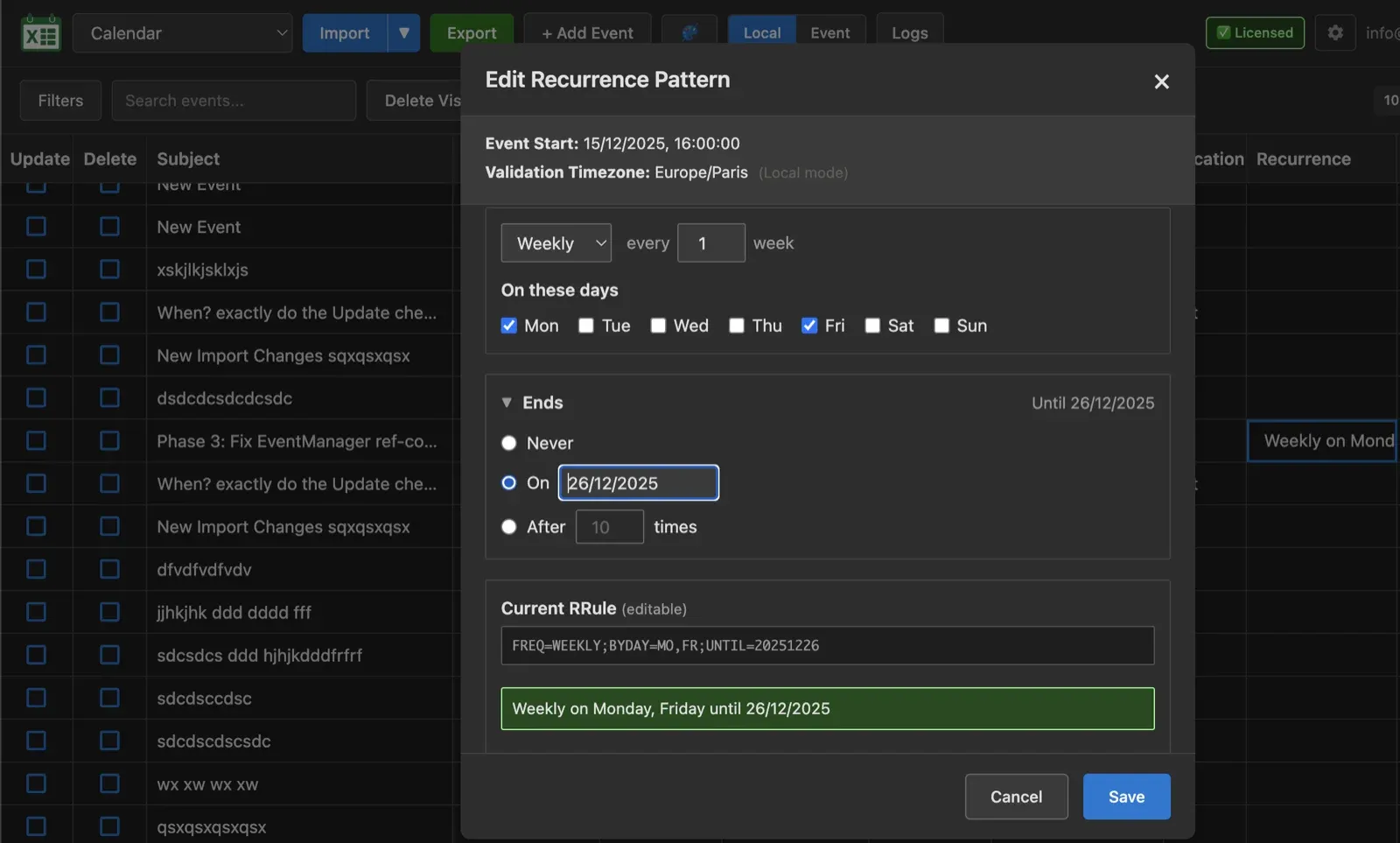Focus the Search events field
The width and height of the screenshot is (1400, 843).
pos(234,101)
